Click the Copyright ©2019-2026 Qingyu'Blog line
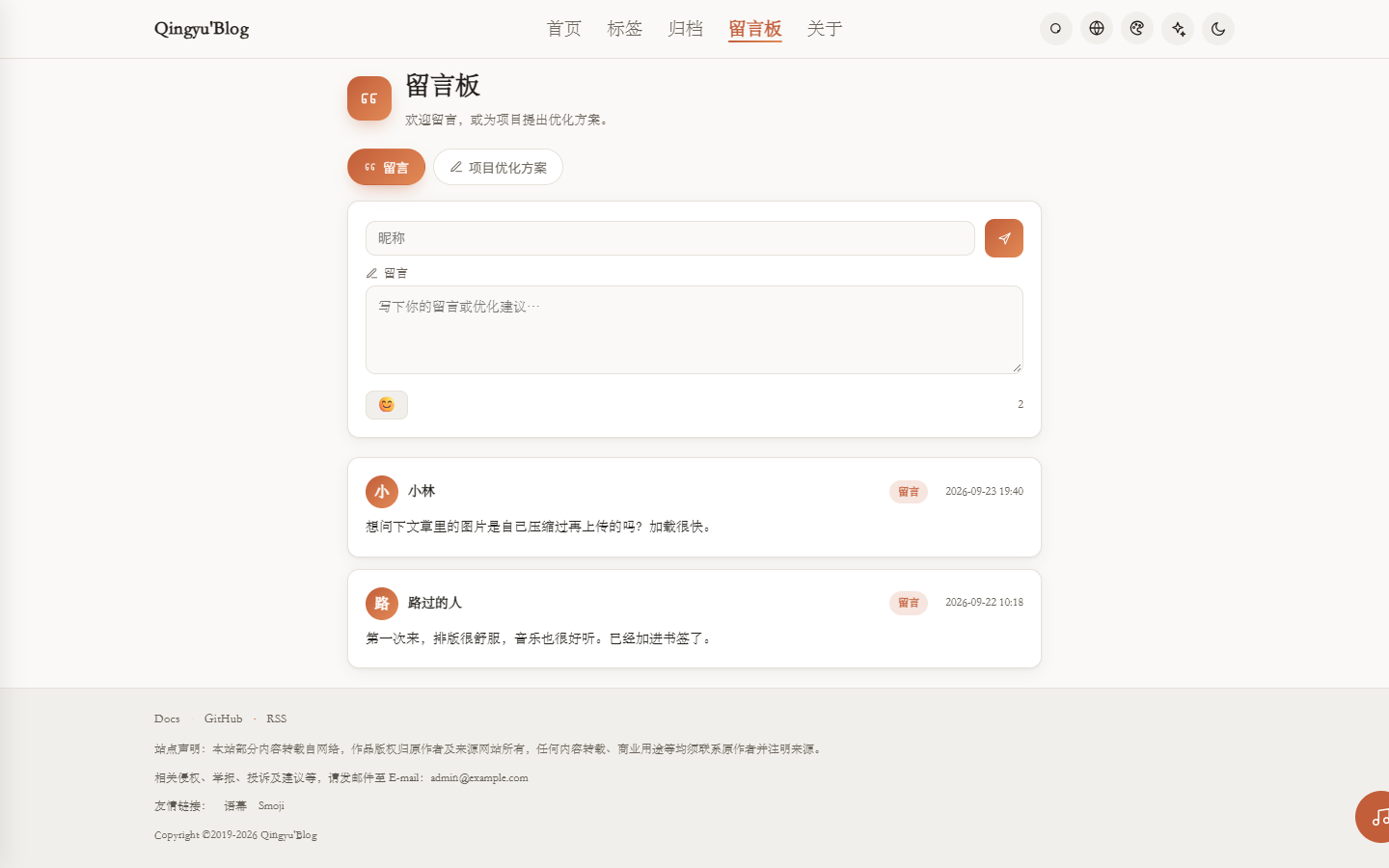This screenshot has height=868, width=1389. pyautogui.click(x=235, y=835)
